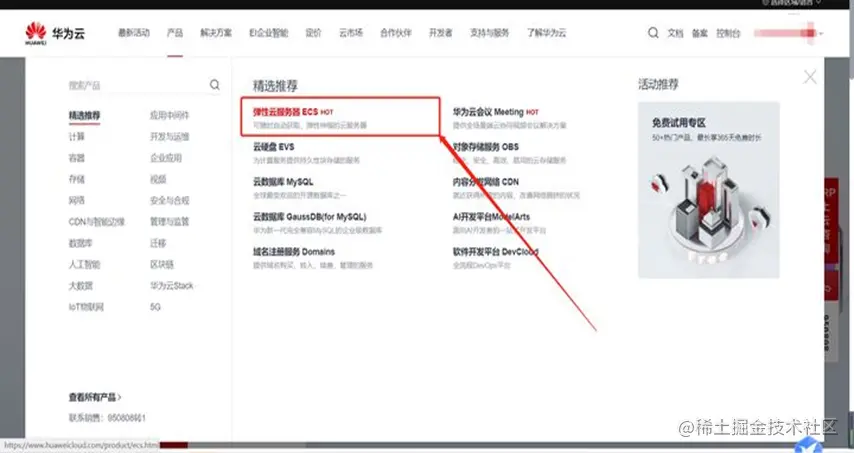Viewport: 854px width, 453px height.
Task: Open the 开发者 menu
Action: tap(441, 33)
